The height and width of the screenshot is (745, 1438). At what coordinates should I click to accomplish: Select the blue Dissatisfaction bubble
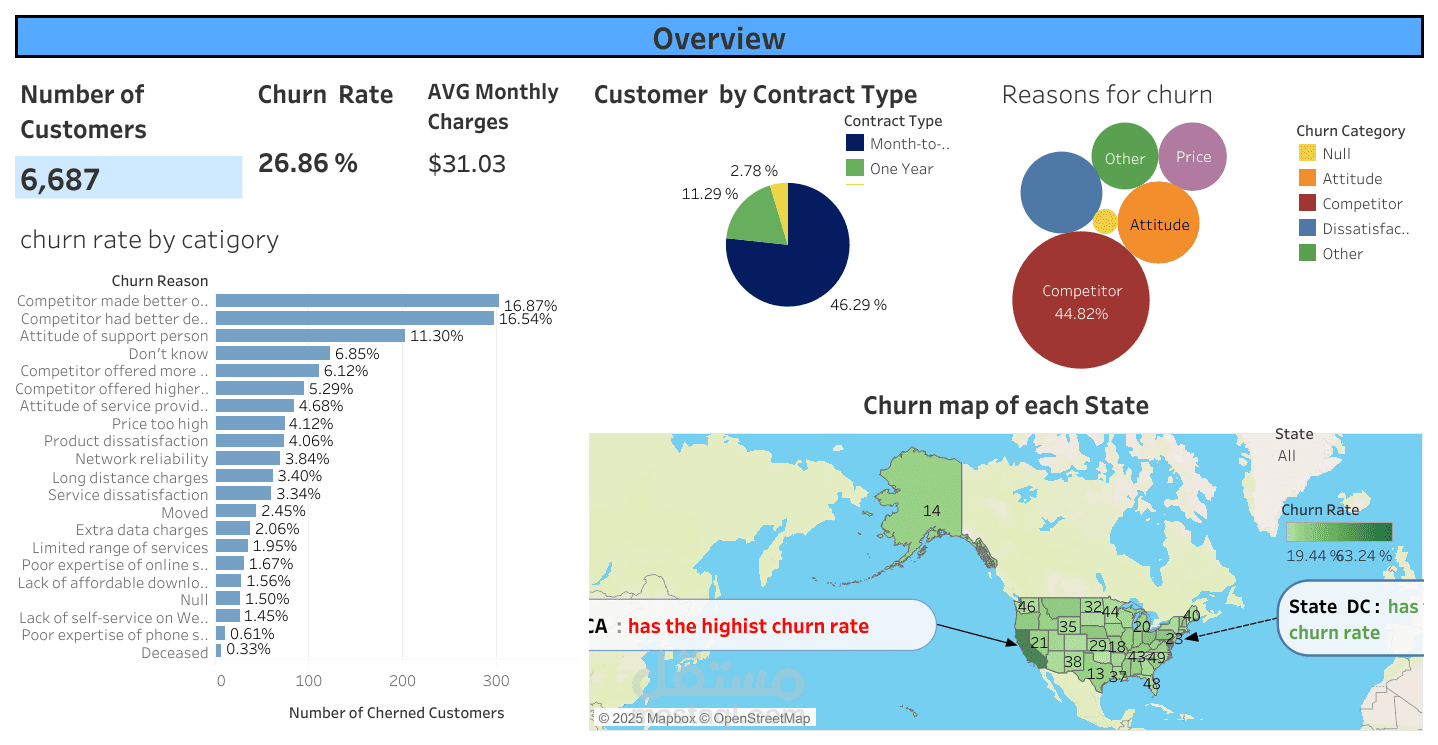1061,192
